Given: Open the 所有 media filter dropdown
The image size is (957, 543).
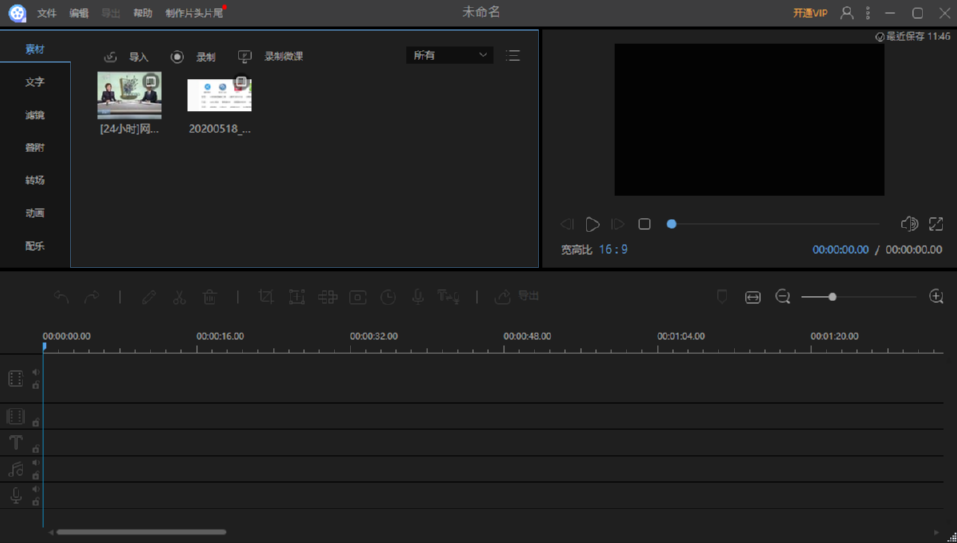Looking at the screenshot, I should (x=449, y=55).
